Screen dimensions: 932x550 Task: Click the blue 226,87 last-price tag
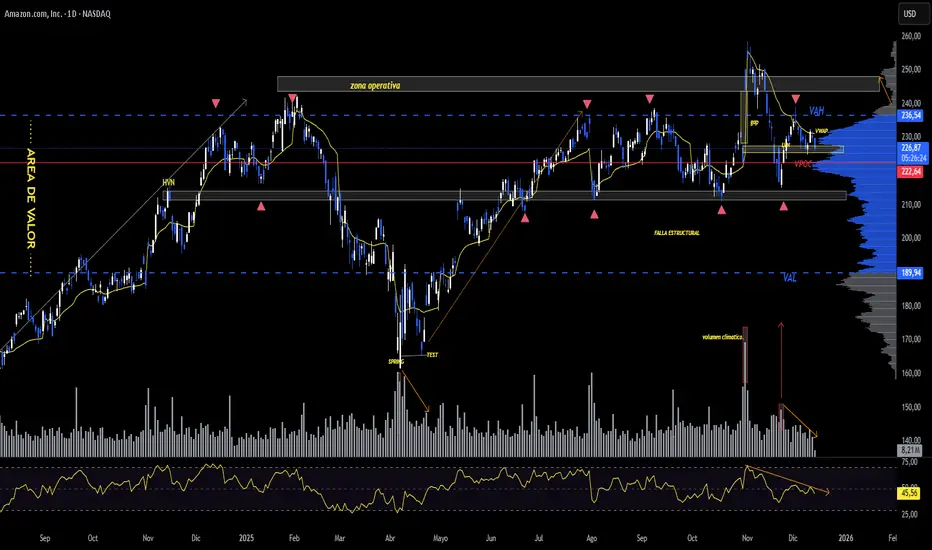[911, 148]
